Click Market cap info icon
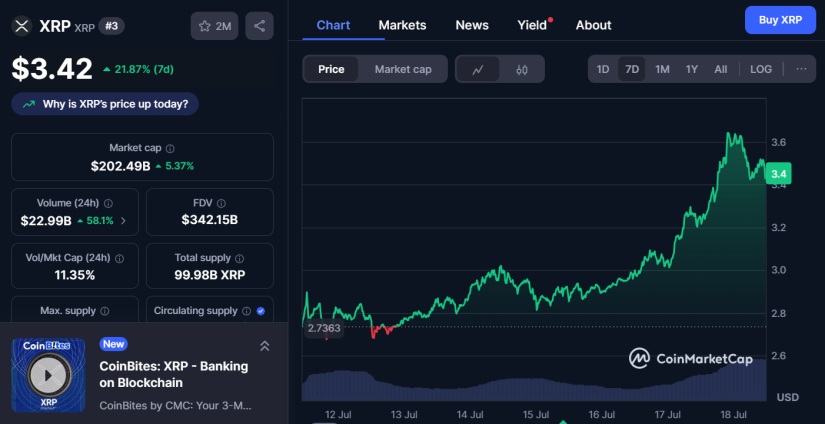The image size is (825, 424). click(x=170, y=149)
